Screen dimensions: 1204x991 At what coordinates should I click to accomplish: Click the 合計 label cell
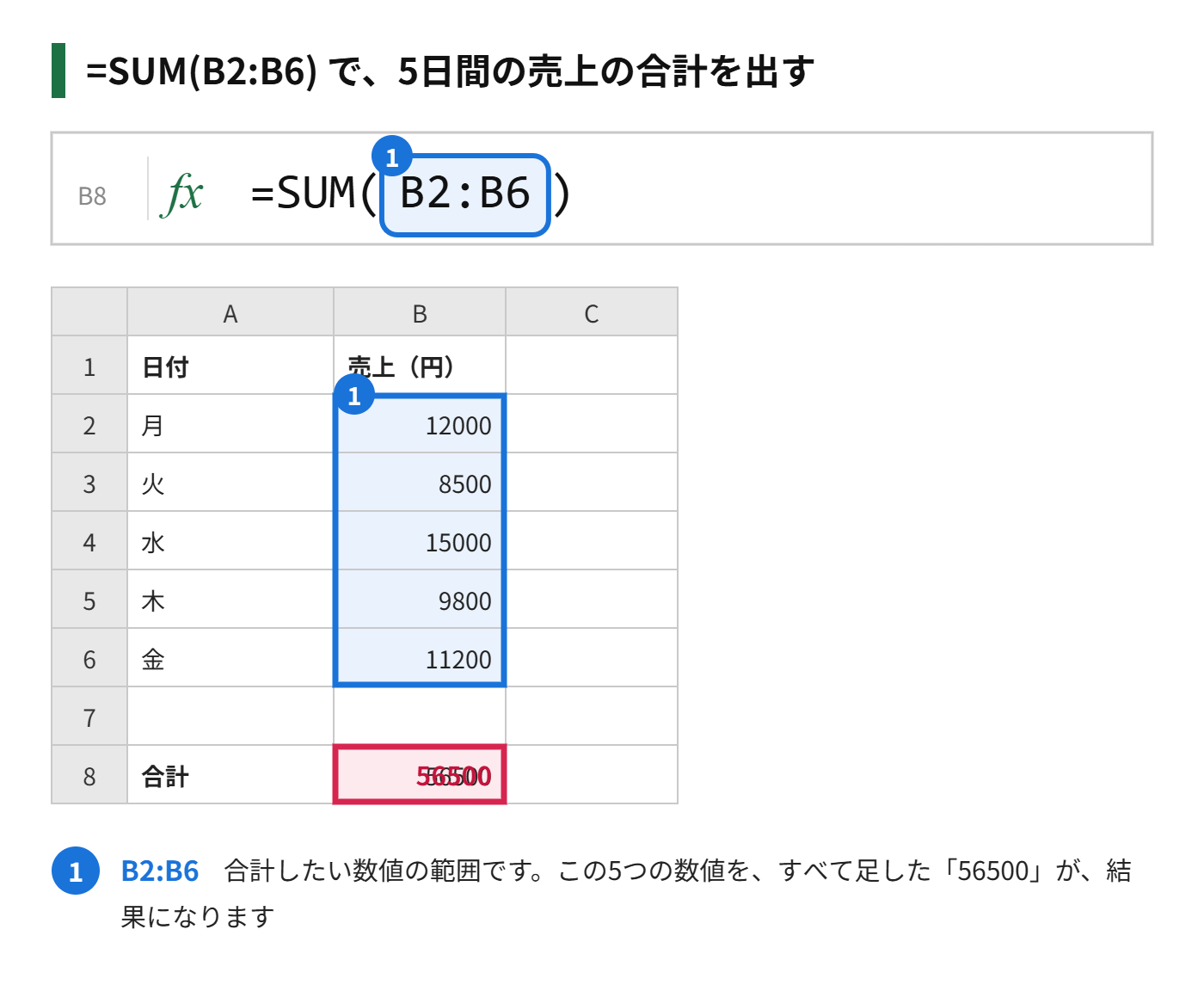click(230, 775)
